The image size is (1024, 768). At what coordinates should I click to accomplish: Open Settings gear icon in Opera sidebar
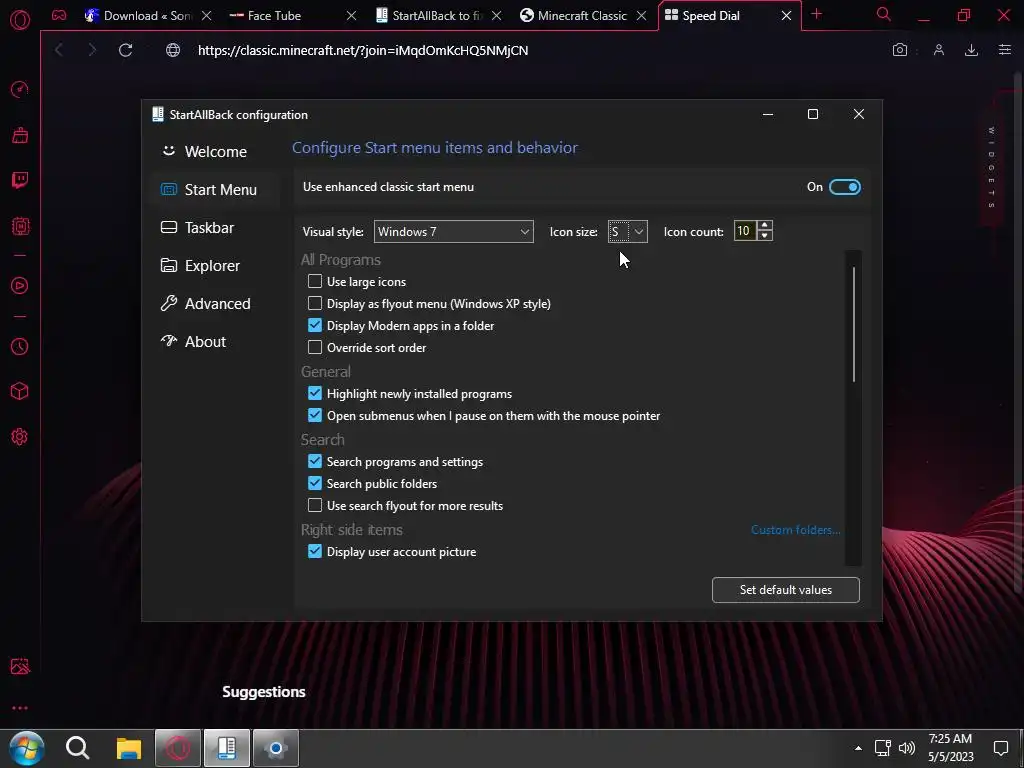(x=20, y=437)
